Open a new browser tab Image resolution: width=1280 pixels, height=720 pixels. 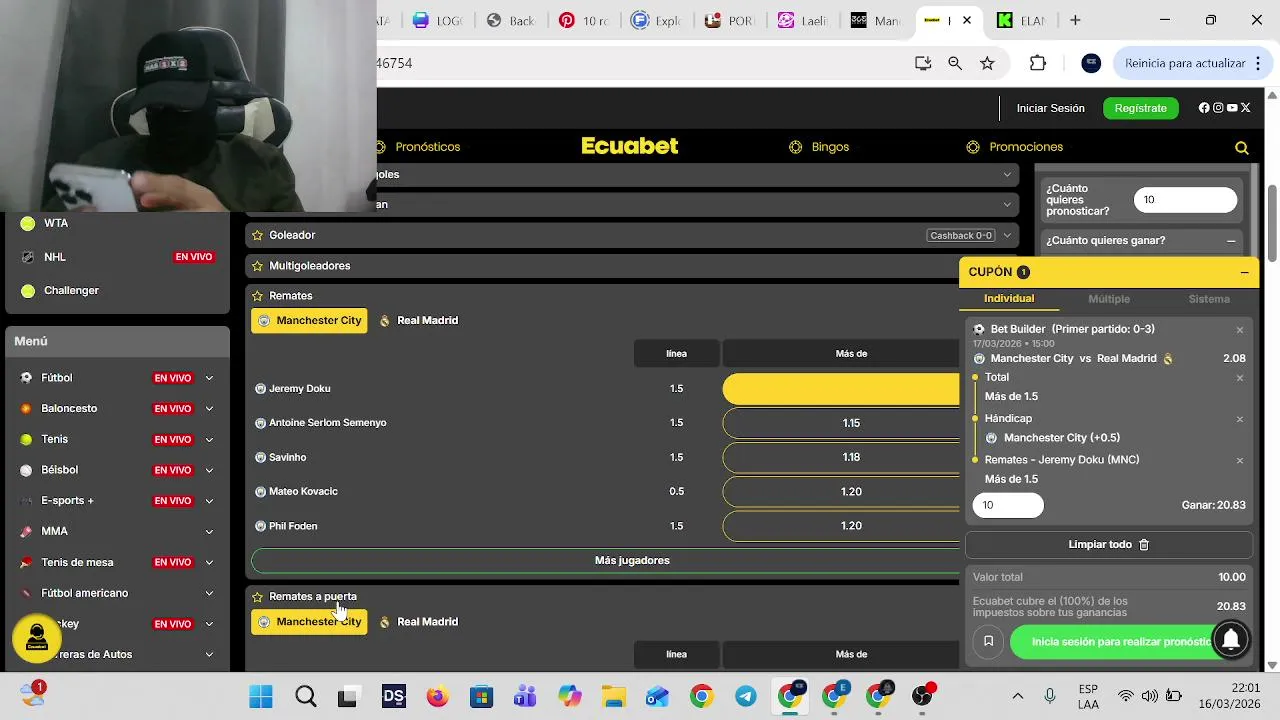point(1075,20)
